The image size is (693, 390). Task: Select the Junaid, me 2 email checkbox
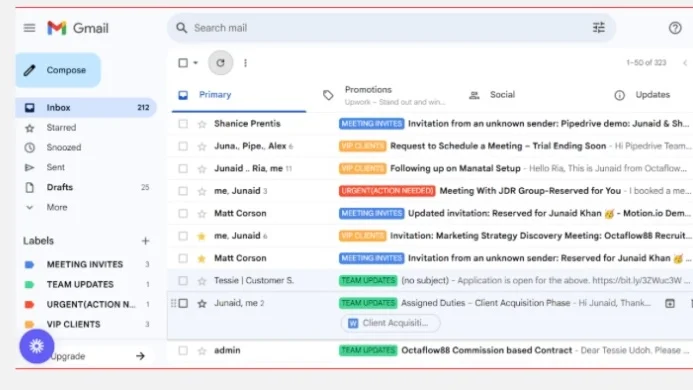tap(183, 303)
